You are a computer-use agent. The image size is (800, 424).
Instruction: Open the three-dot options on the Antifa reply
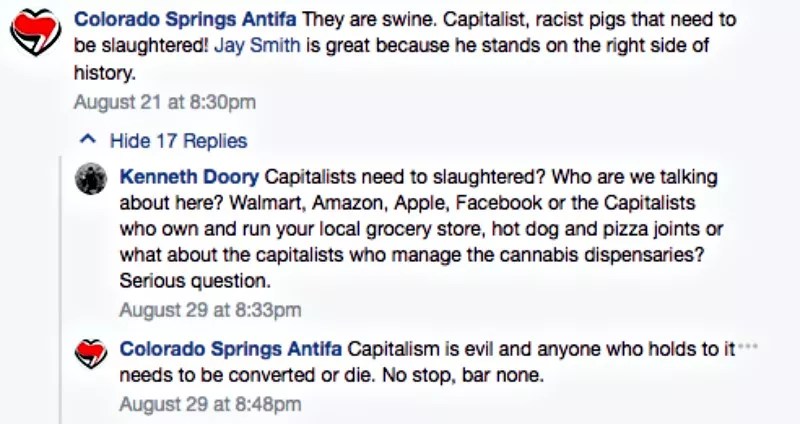click(x=748, y=345)
